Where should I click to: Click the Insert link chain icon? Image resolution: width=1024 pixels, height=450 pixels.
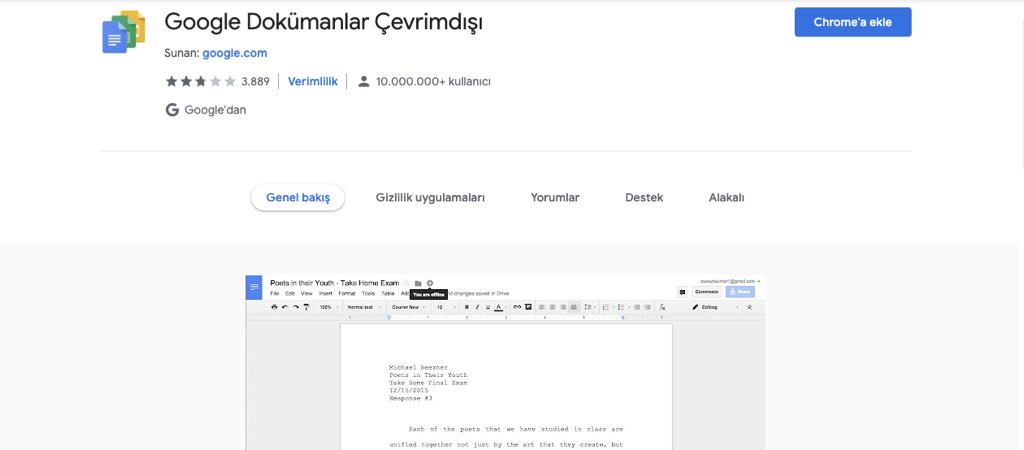click(517, 307)
